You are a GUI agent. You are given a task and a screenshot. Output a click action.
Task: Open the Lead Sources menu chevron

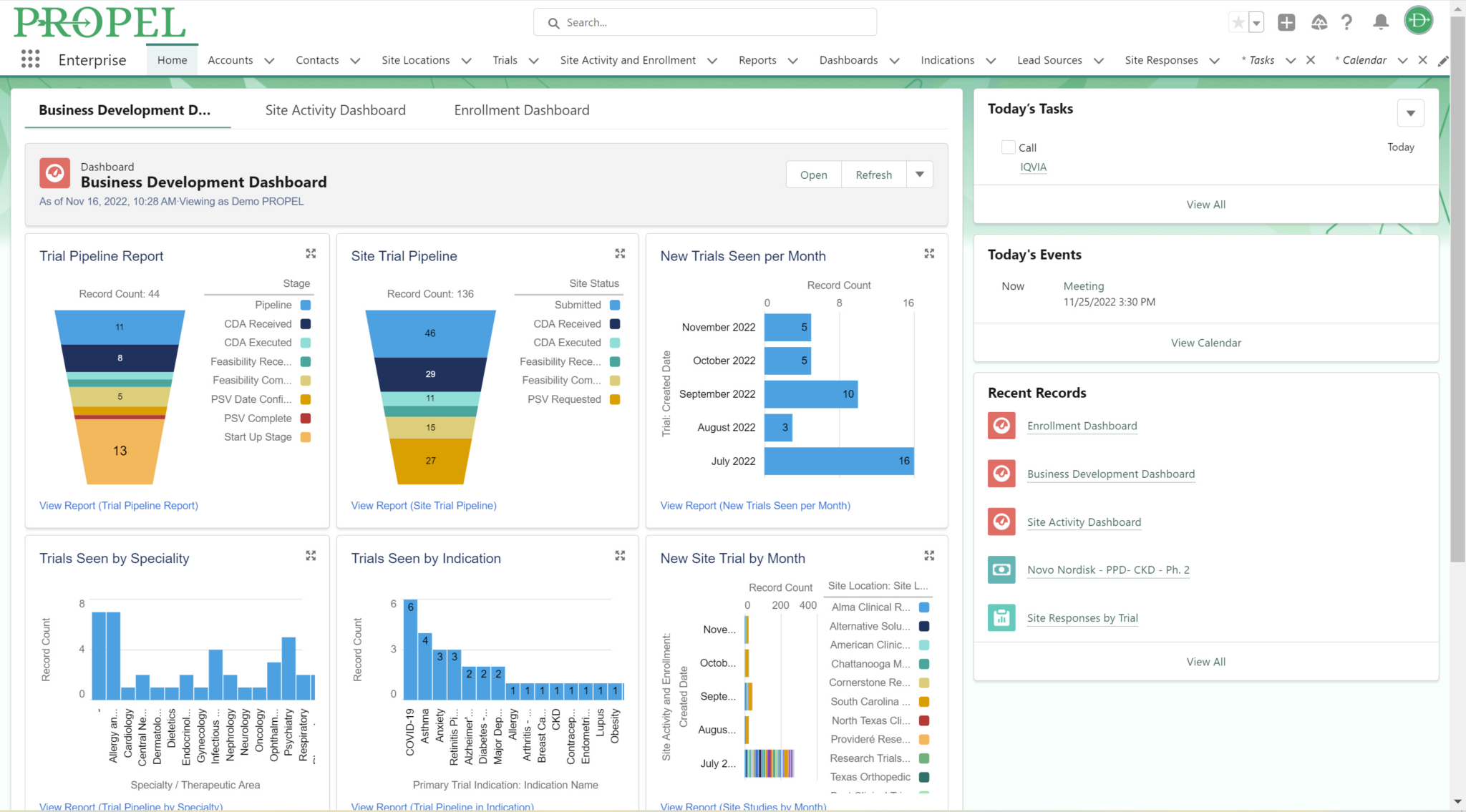(x=1099, y=61)
